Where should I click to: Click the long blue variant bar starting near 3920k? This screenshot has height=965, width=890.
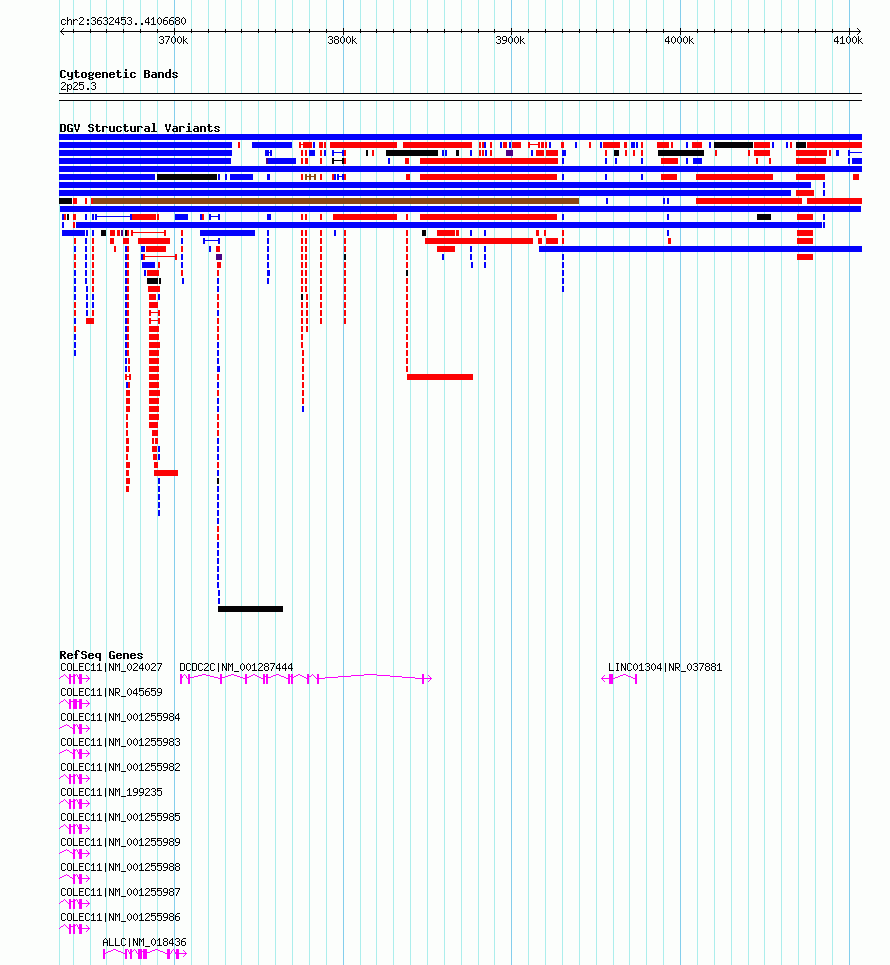[x=700, y=249]
